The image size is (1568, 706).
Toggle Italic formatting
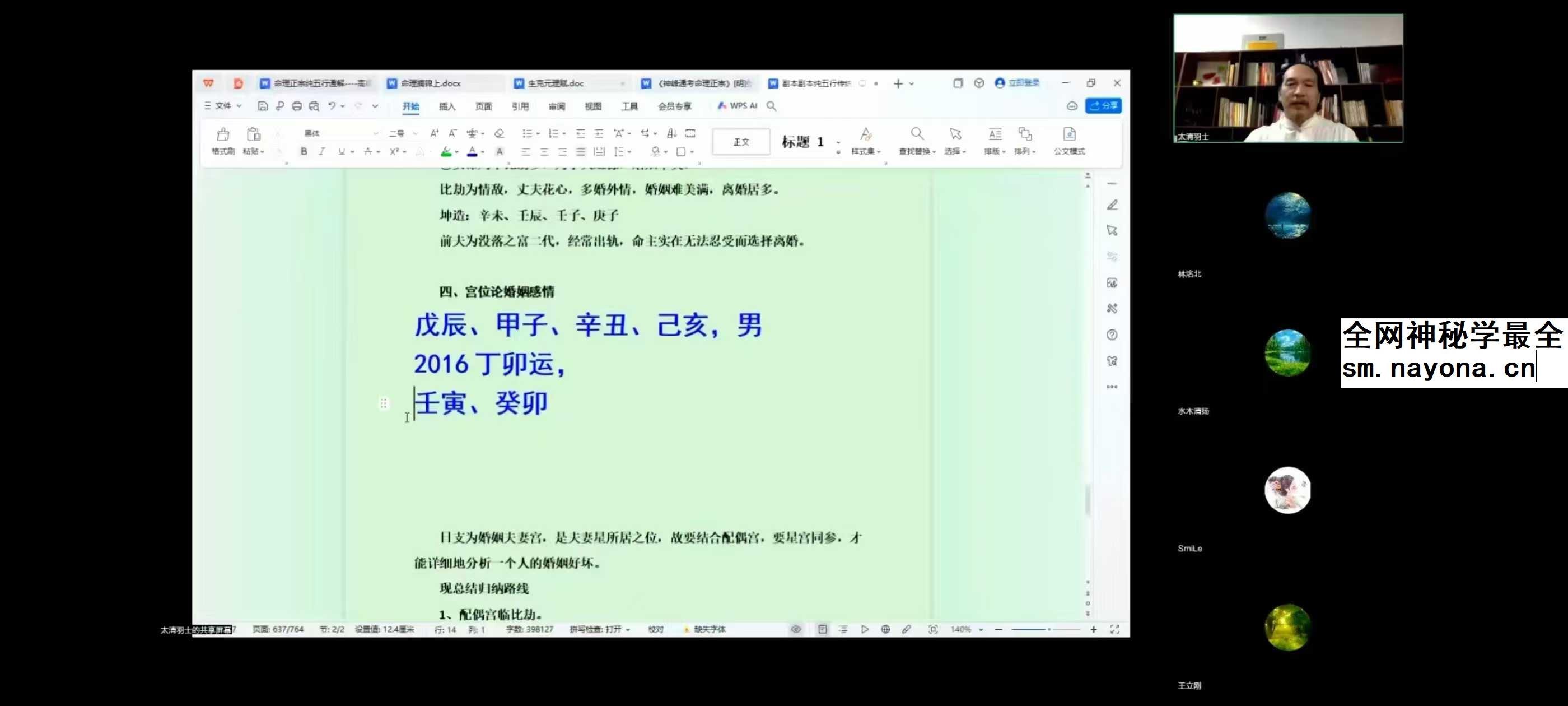tap(322, 152)
